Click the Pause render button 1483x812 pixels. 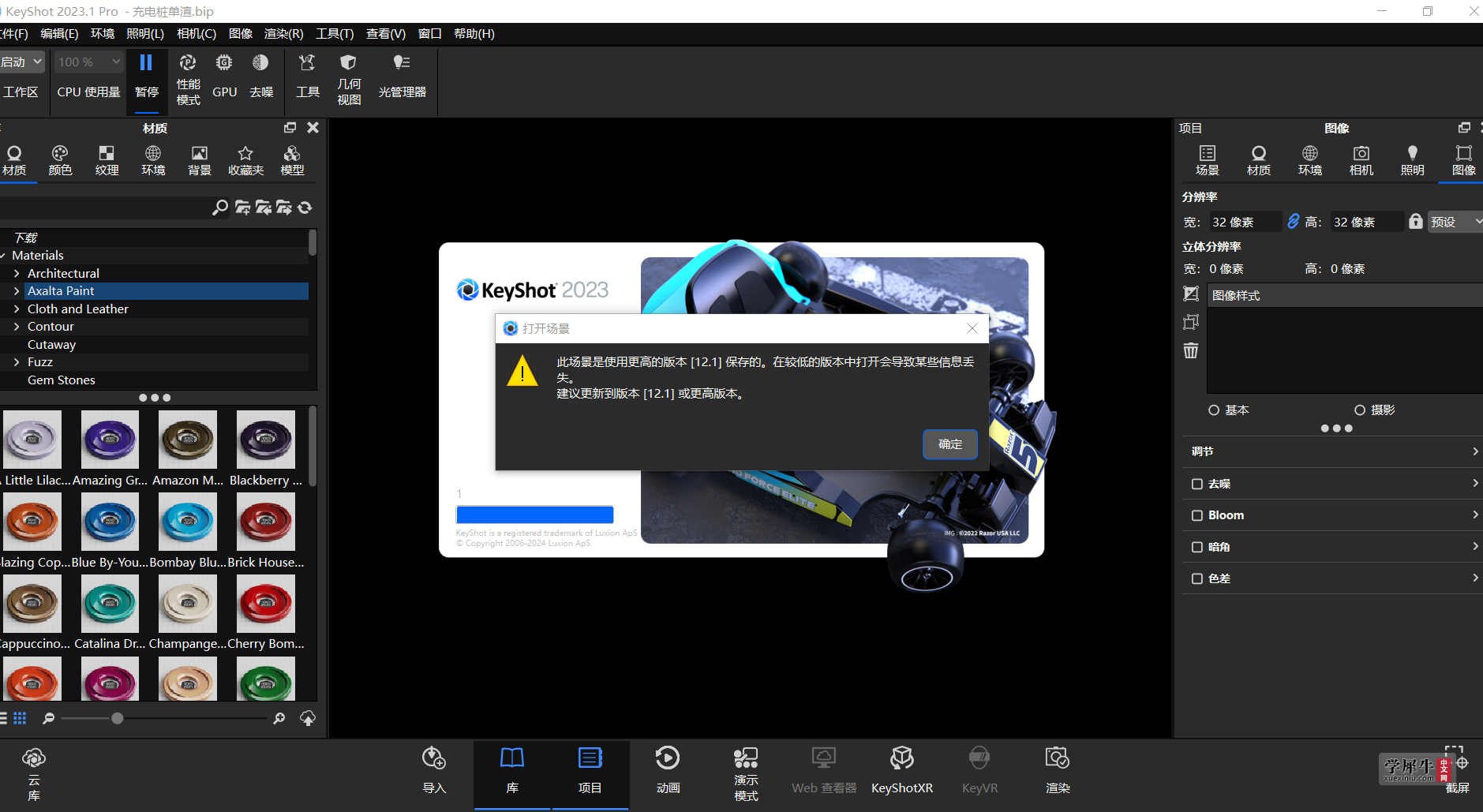(146, 76)
